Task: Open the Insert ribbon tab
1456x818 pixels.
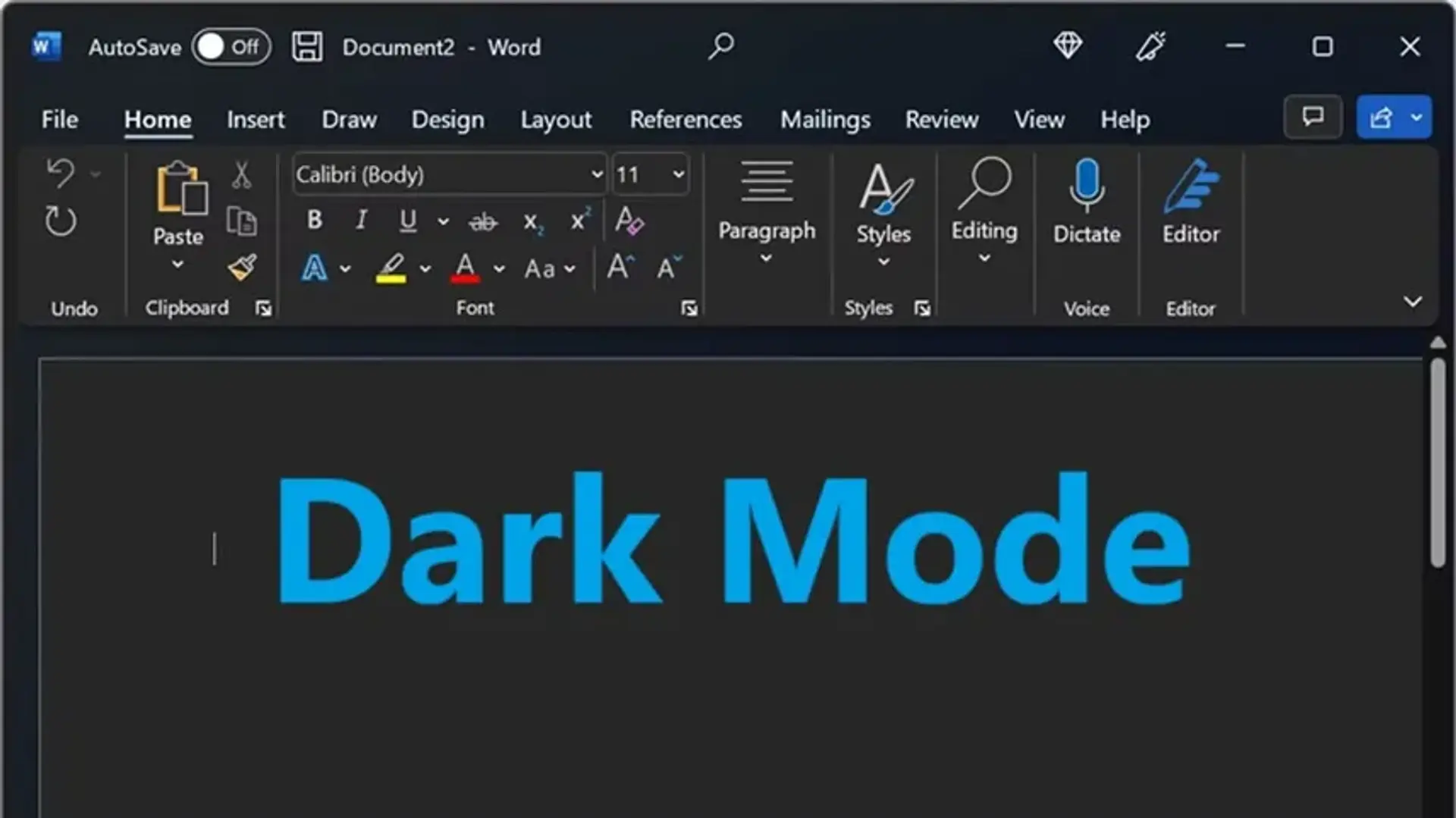Action: point(256,120)
